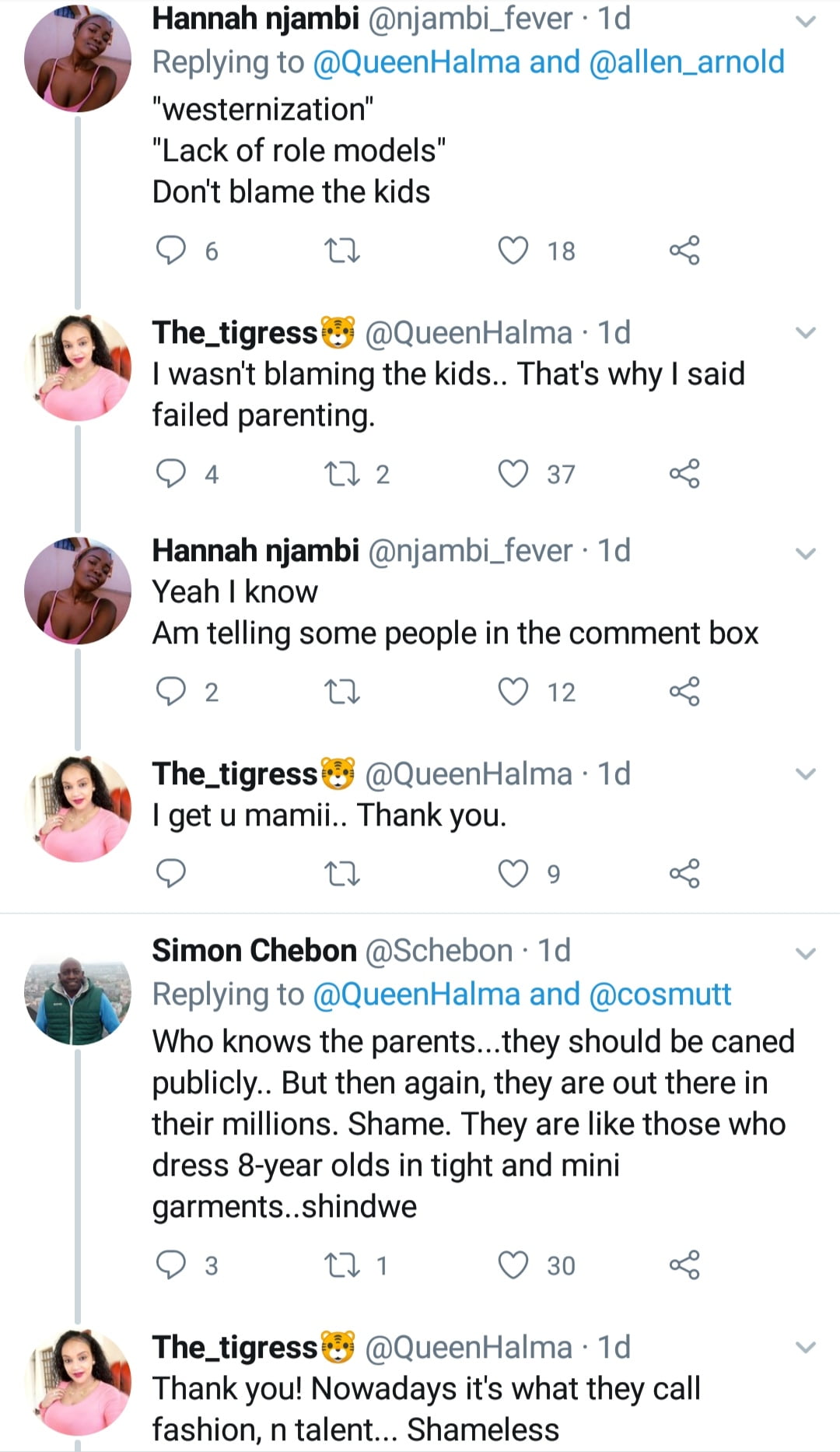The image size is (840, 1452).
Task: Open the @allen_arnold mention link
Action: point(687,62)
